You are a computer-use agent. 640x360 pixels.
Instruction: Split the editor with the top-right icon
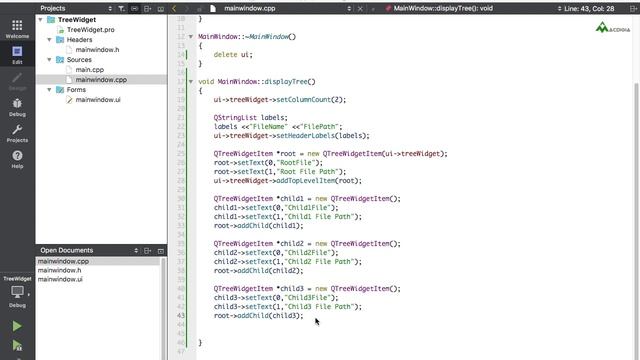coord(633,9)
